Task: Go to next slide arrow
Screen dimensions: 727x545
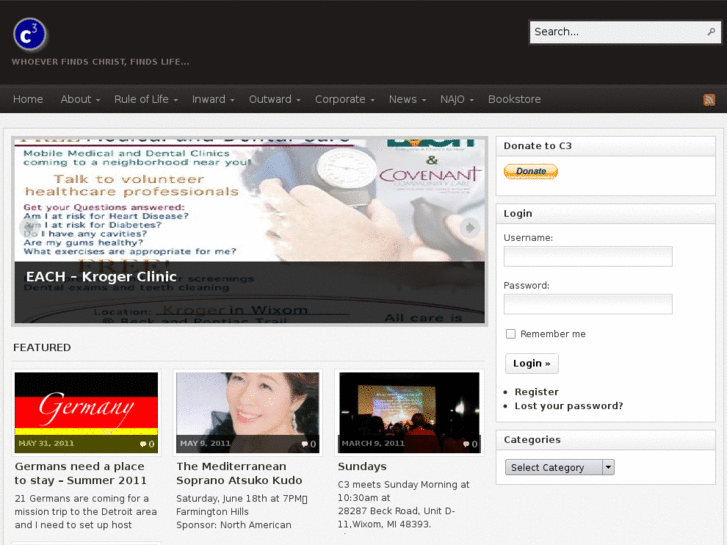Action: (470, 228)
